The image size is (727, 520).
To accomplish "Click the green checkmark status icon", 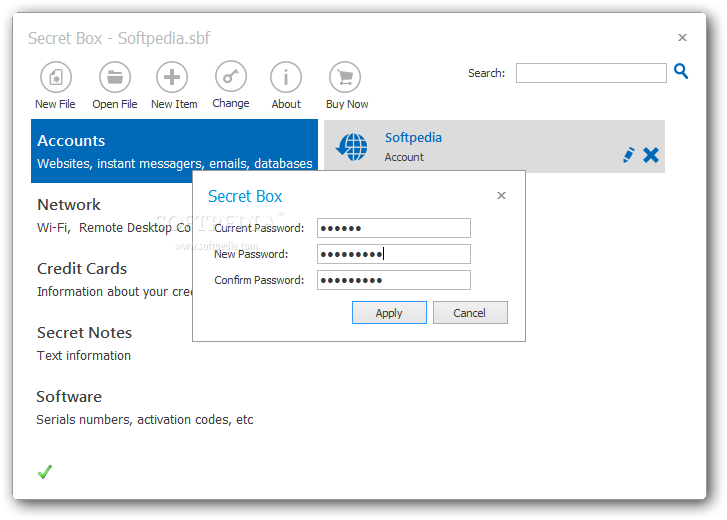I will tap(45, 472).
